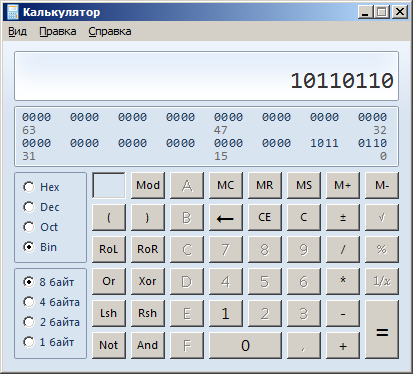
Task: Click the main display showing 10110110
Action: pyautogui.click(x=206, y=76)
